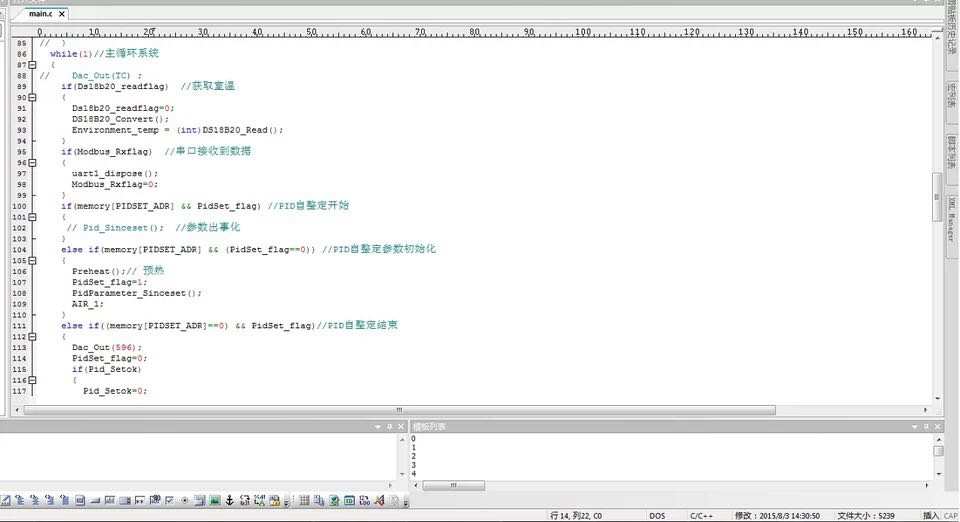Click the green picture icon in the bottom toolbar
Viewport: 960px width, 522px height.
pos(214,500)
